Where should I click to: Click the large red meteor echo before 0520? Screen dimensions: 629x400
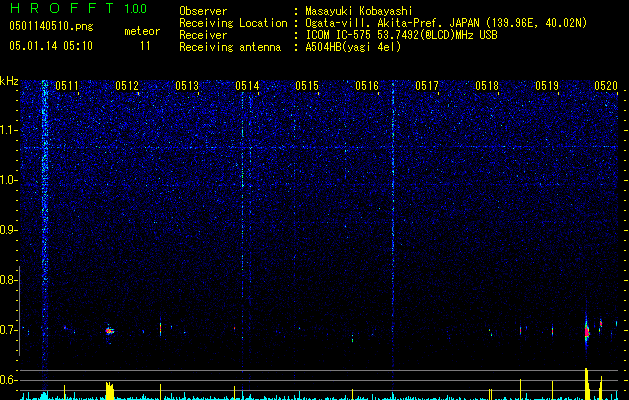(x=587, y=331)
